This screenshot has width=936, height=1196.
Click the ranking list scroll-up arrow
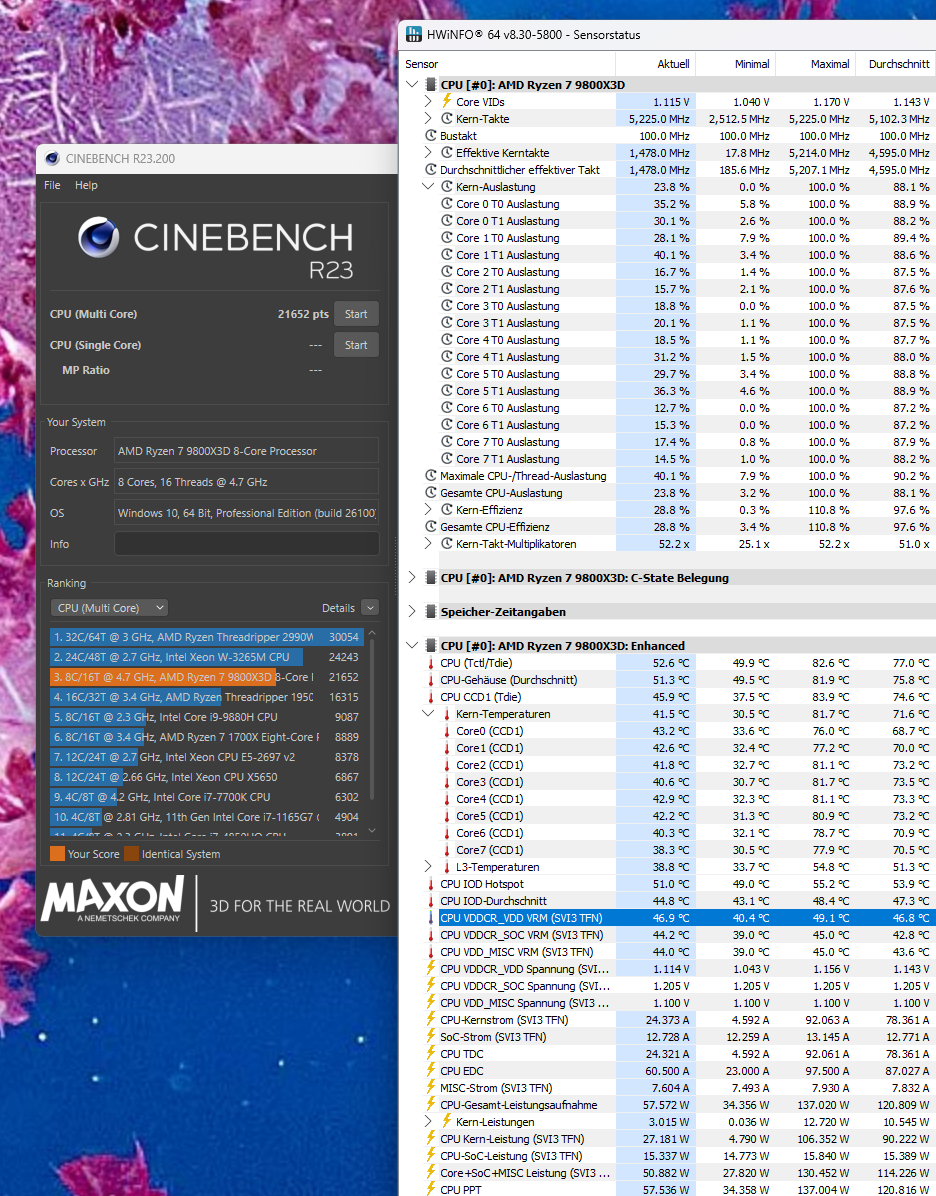[x=372, y=634]
